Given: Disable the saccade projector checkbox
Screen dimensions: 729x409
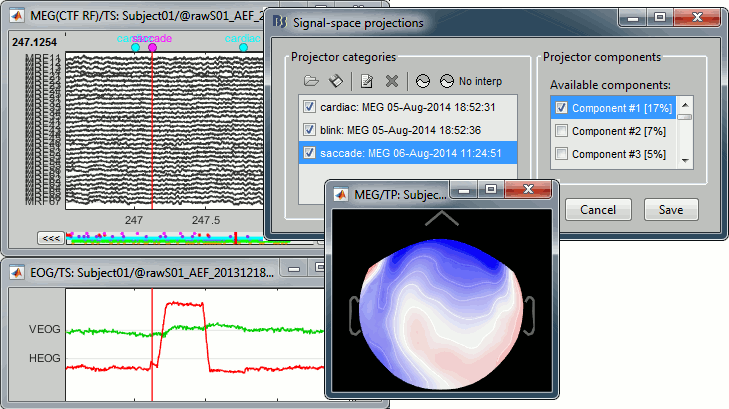Looking at the screenshot, I should click(x=310, y=153).
